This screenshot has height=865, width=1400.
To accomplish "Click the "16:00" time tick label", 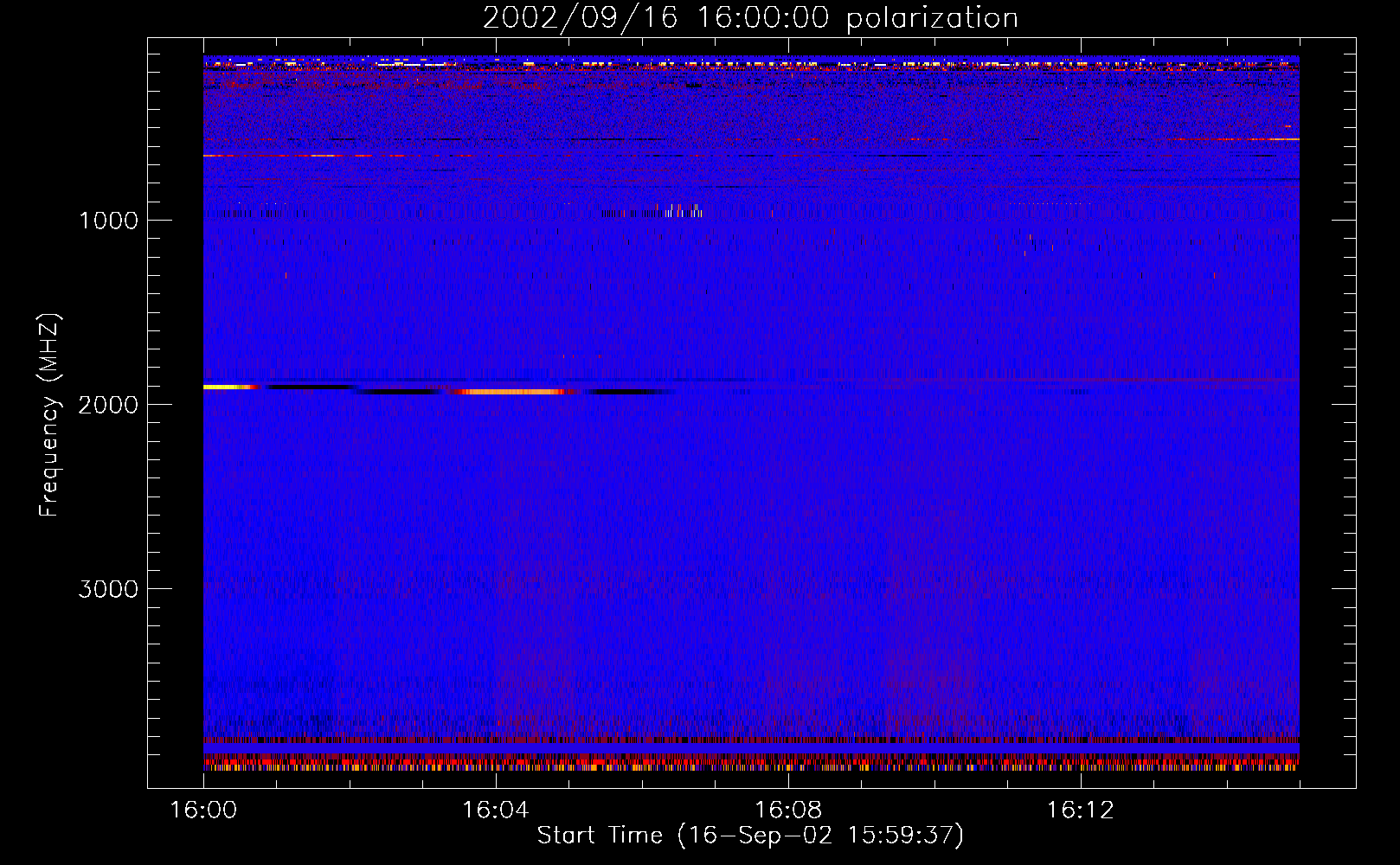I will 203,811.
